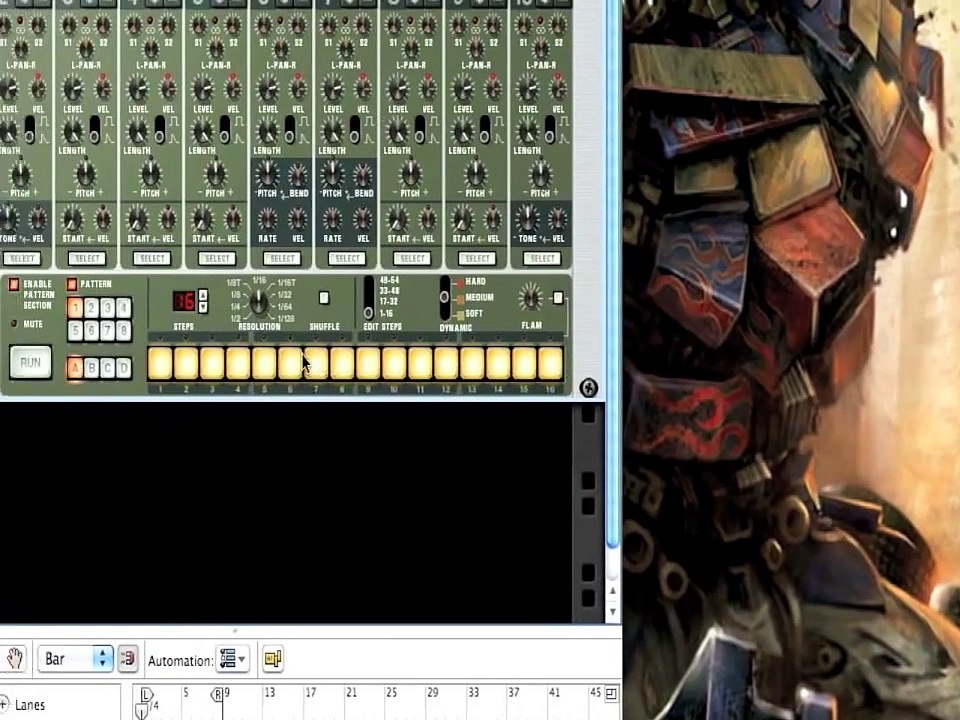This screenshot has width=960, height=720.
Task: Click bar 13 on the sequencer ruler
Action: (269, 693)
